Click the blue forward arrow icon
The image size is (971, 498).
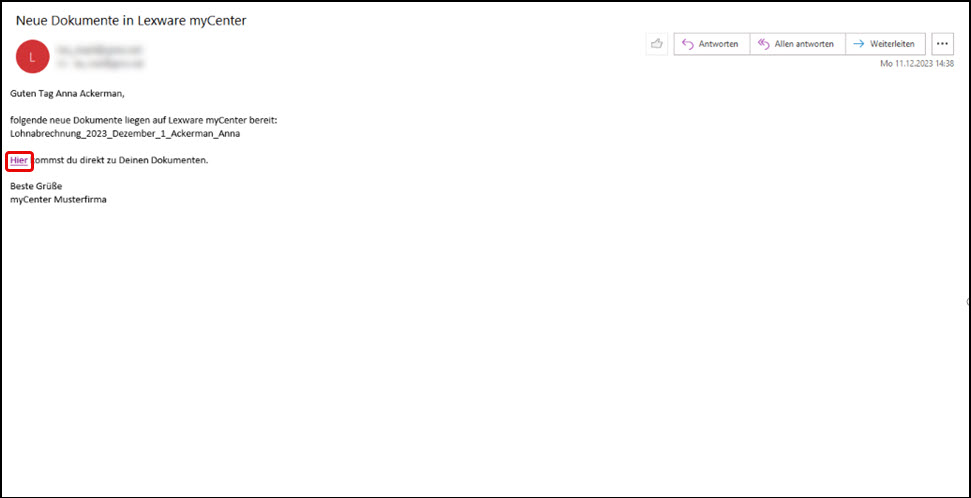[859, 44]
